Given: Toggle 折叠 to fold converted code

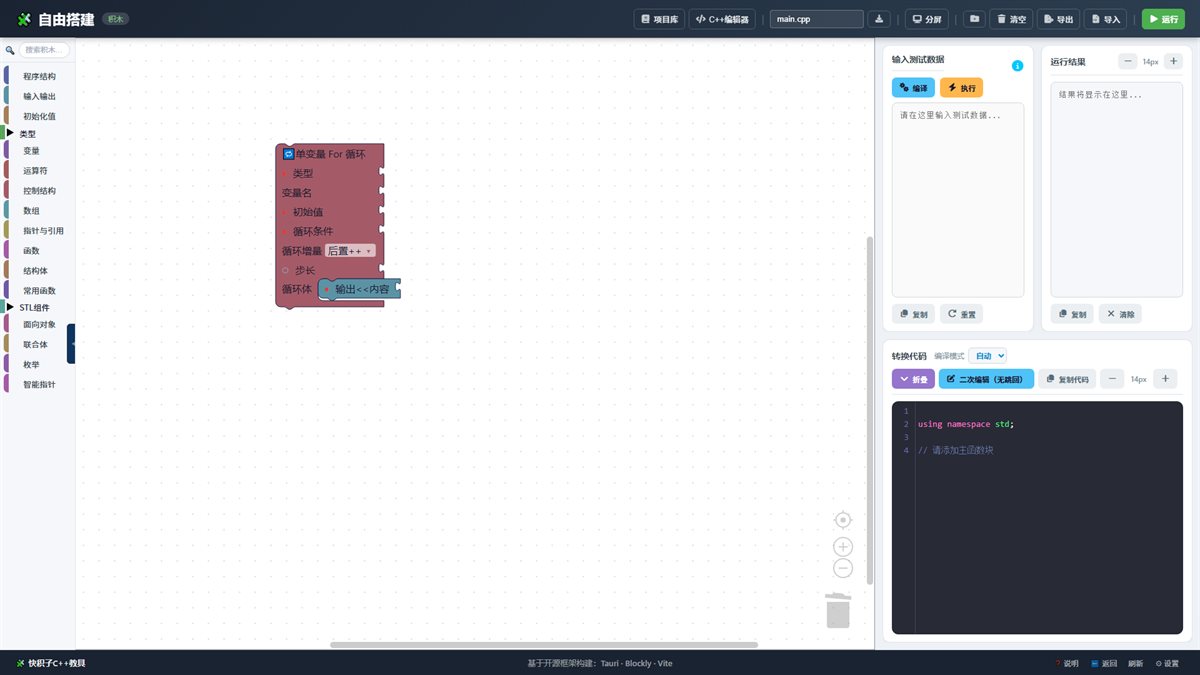Looking at the screenshot, I should [913, 379].
